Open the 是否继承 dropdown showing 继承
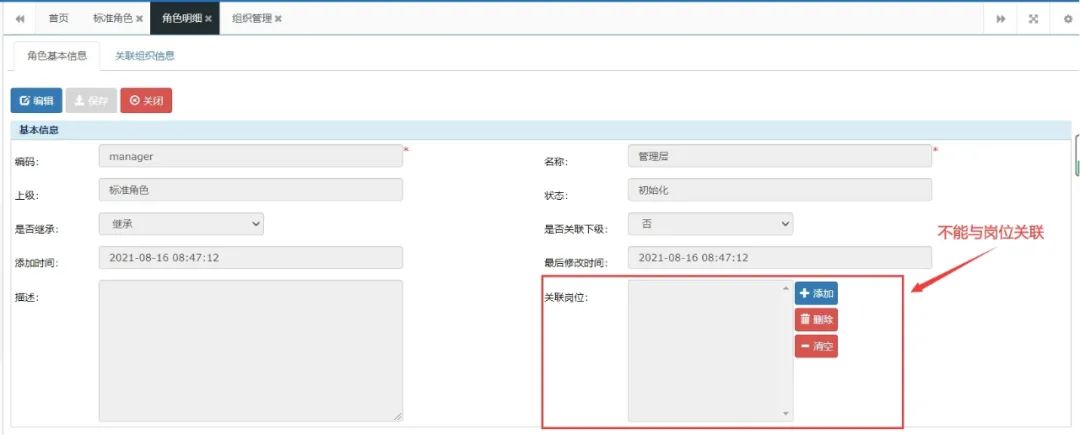The width and height of the screenshot is (1080, 435). [181, 224]
